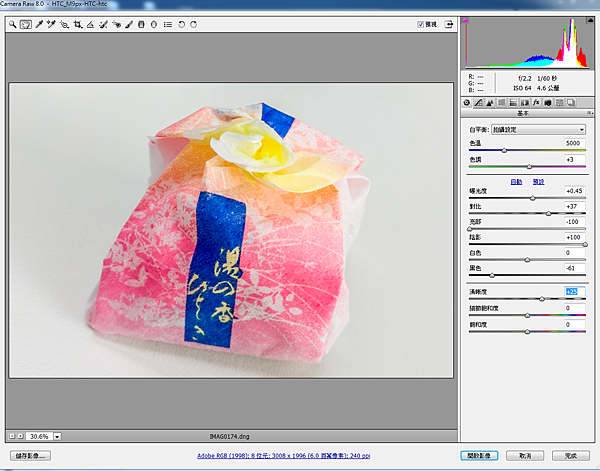Click the 色溫 temperature slider handle
The width and height of the screenshot is (600, 471).
point(504,151)
